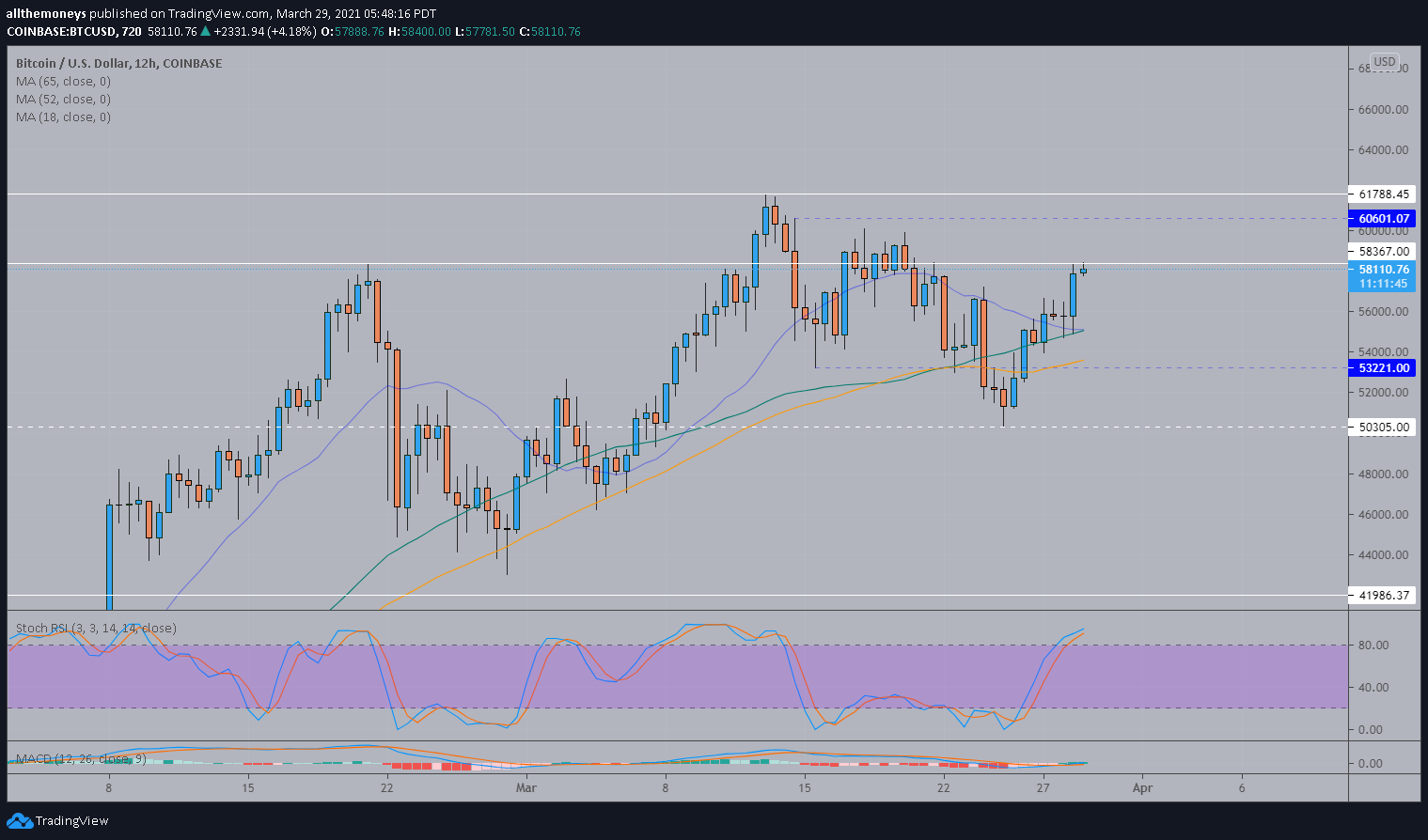
Task: Click the Apr label on the time axis
Action: pyautogui.click(x=1142, y=788)
